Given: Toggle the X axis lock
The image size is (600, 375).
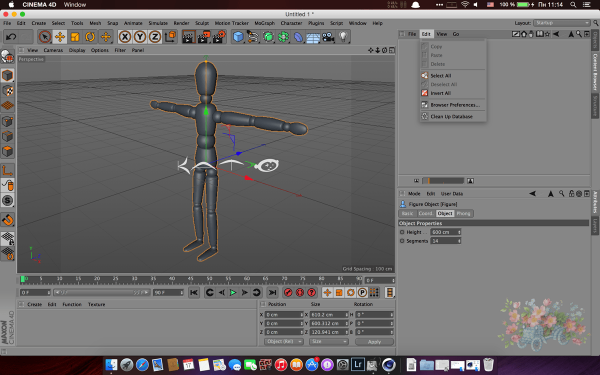Looking at the screenshot, I should tap(125, 37).
